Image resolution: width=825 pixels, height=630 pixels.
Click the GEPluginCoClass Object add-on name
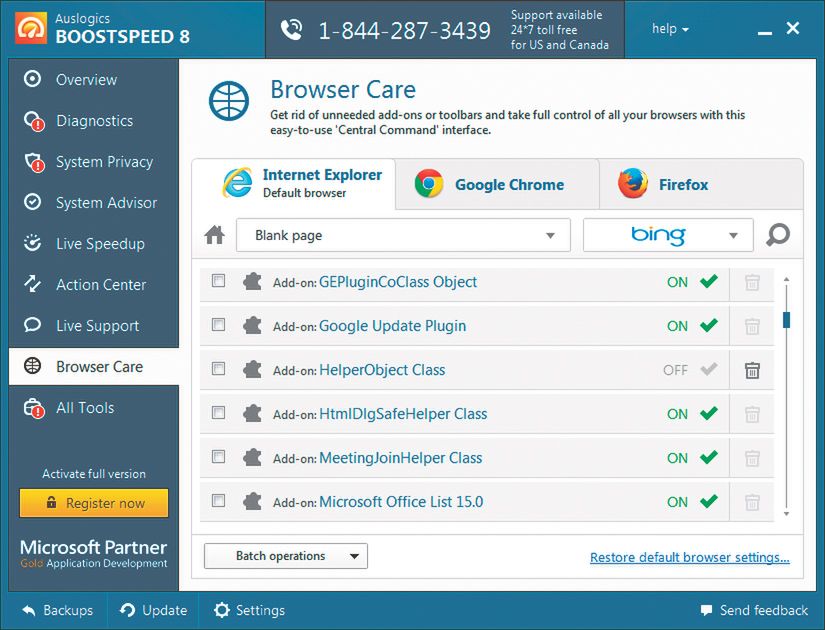coord(398,282)
